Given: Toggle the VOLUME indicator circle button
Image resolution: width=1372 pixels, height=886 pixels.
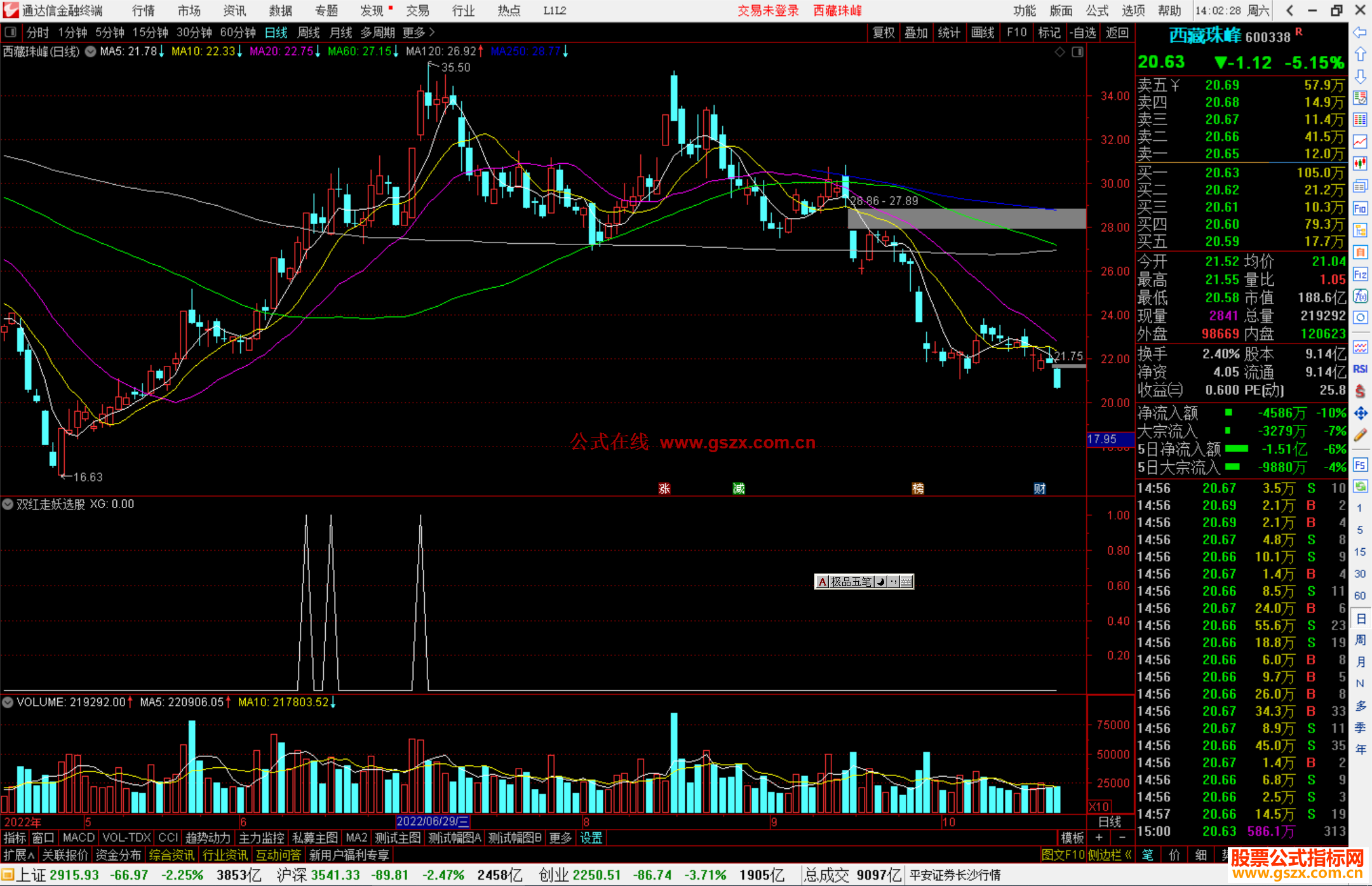Looking at the screenshot, I should tap(8, 702).
